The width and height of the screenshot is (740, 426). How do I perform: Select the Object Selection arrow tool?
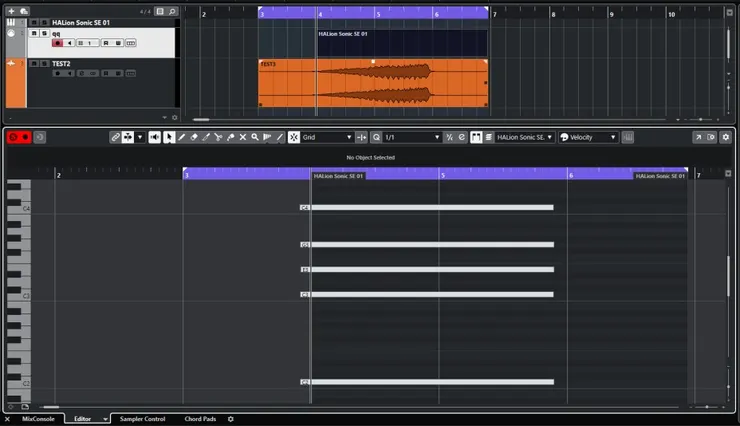[169, 137]
